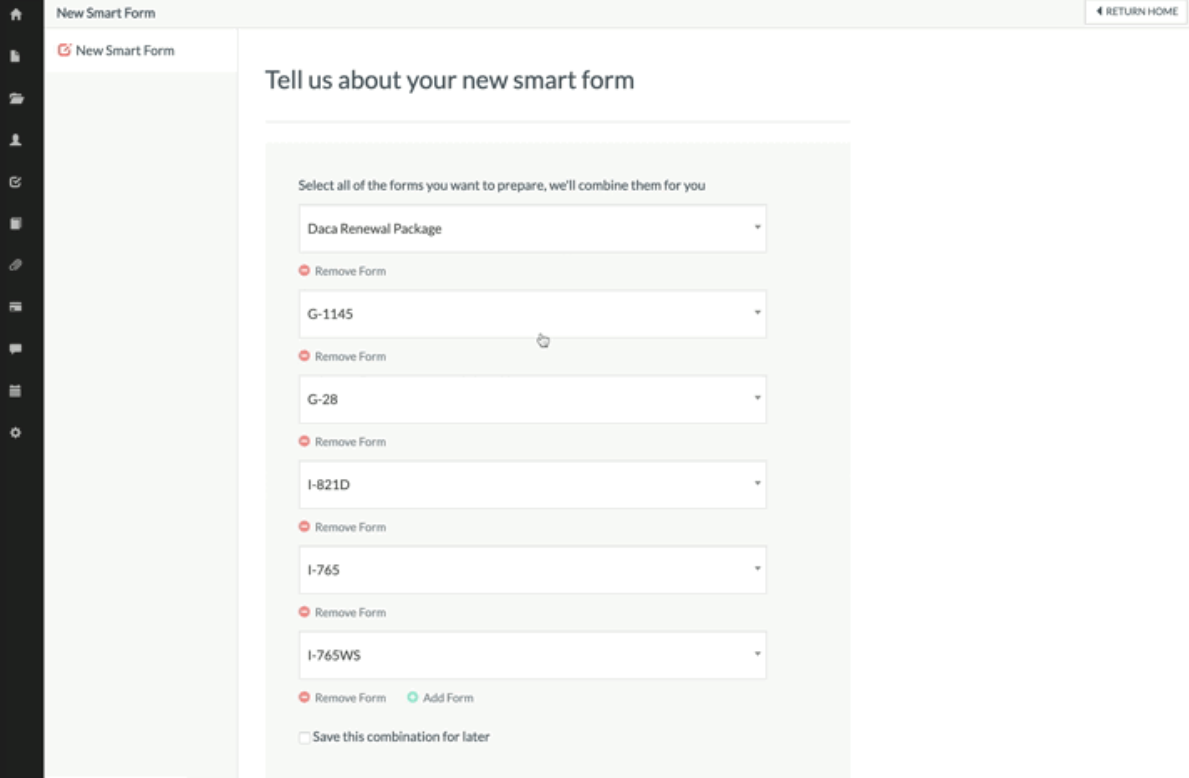Open the person contacts icon in sidebar
Image resolution: width=1189 pixels, height=778 pixels.
pos(15,141)
